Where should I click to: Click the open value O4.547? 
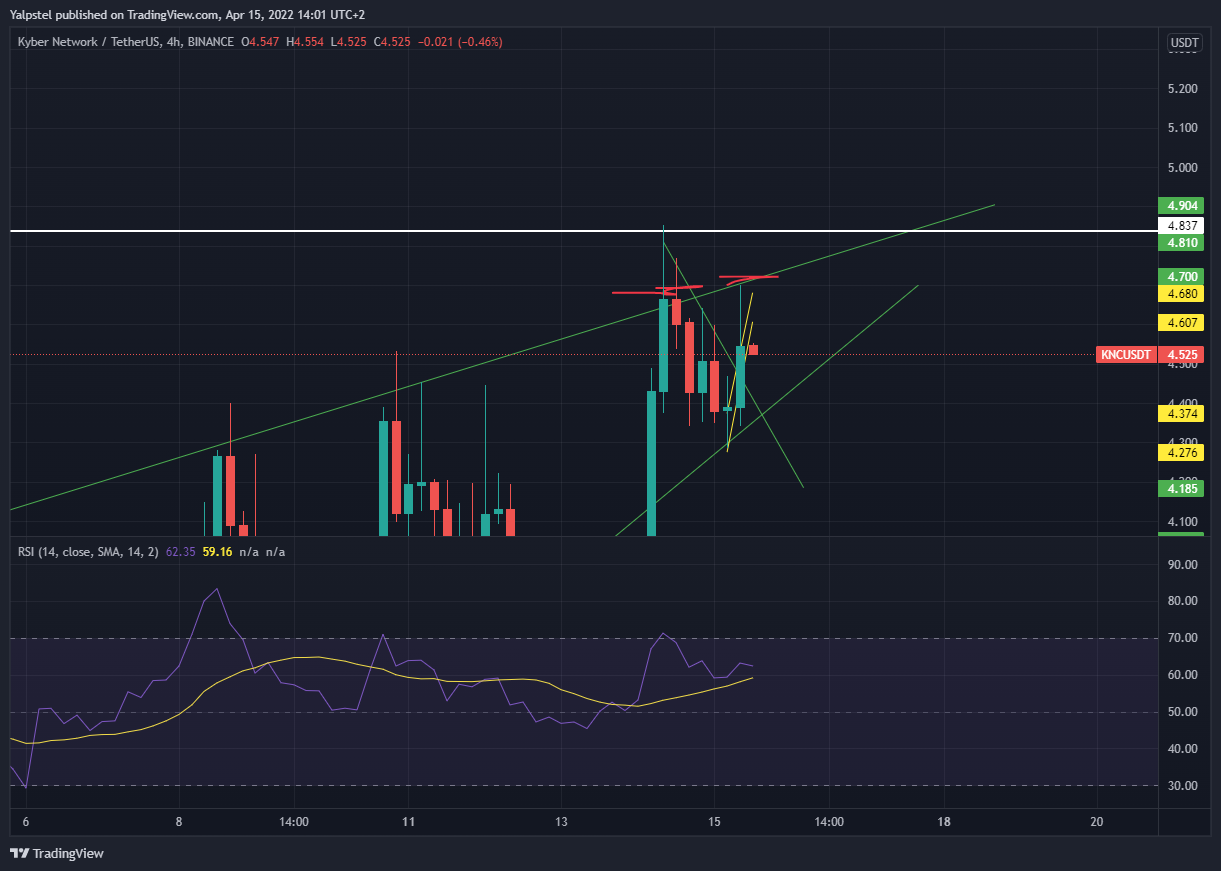(x=261, y=42)
